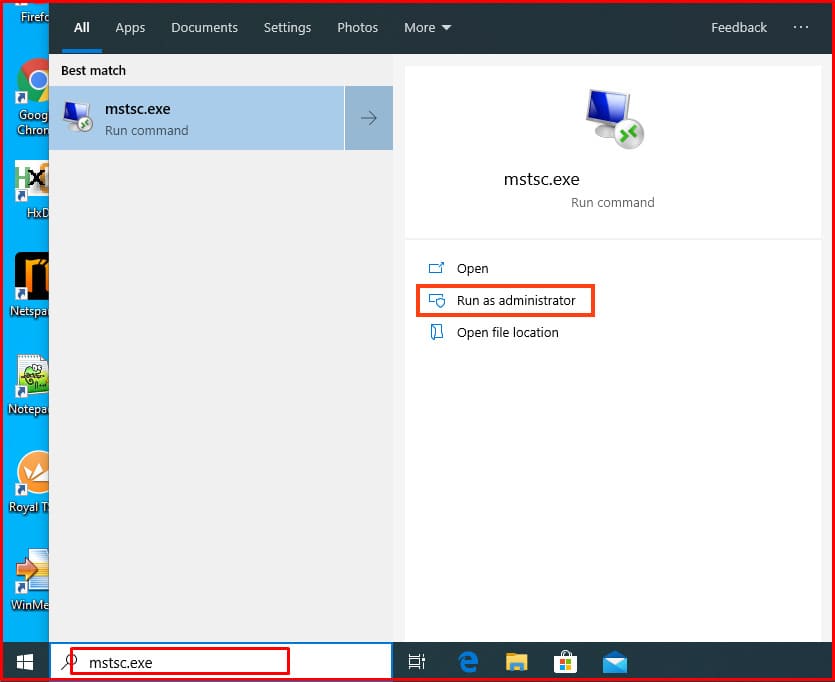Image resolution: width=835 pixels, height=682 pixels.
Task: Open the Royal TS desktop shortcut
Action: pyautogui.click(x=30, y=473)
